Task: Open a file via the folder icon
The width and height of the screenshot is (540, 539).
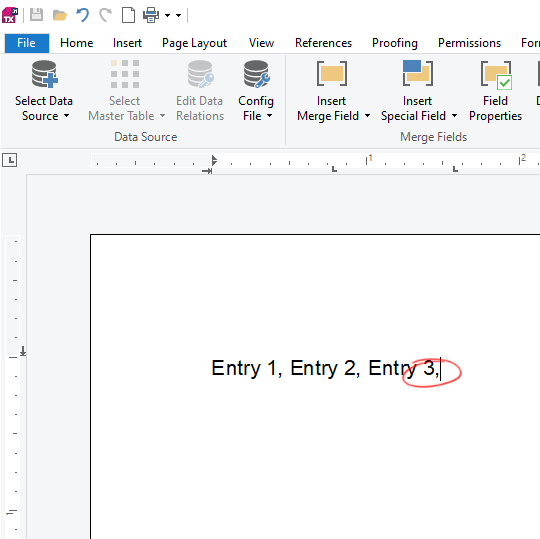Action: 60,15
